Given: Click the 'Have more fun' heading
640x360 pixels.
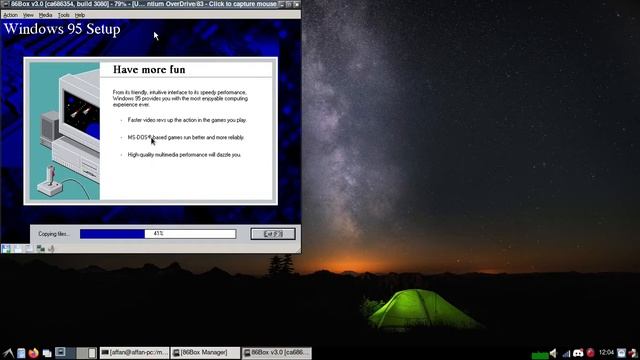Looking at the screenshot, I should [x=149, y=70].
